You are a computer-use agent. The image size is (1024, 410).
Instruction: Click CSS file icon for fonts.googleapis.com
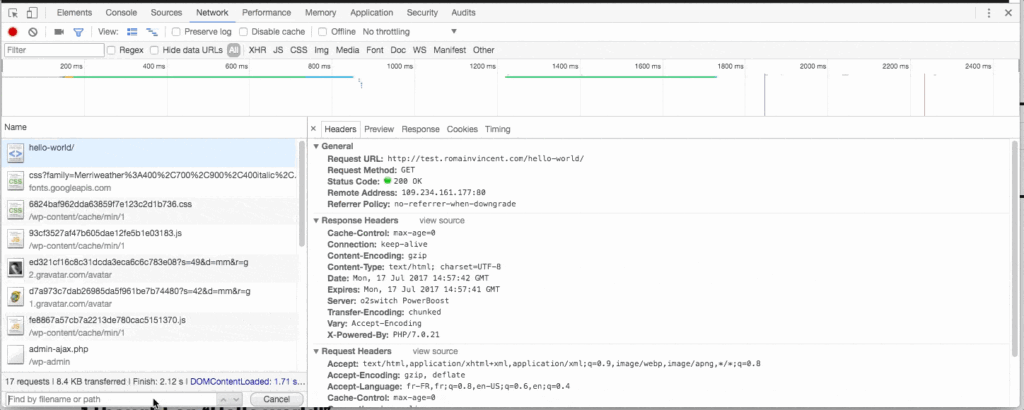click(x=16, y=181)
